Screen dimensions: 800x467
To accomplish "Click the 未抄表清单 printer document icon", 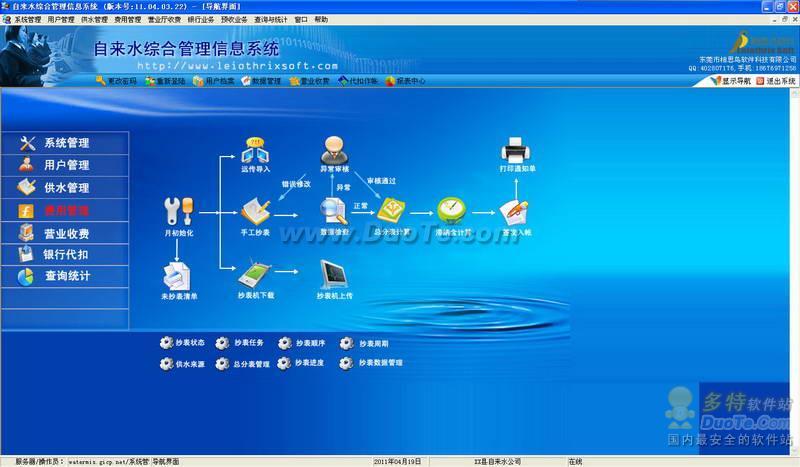I will (177, 277).
